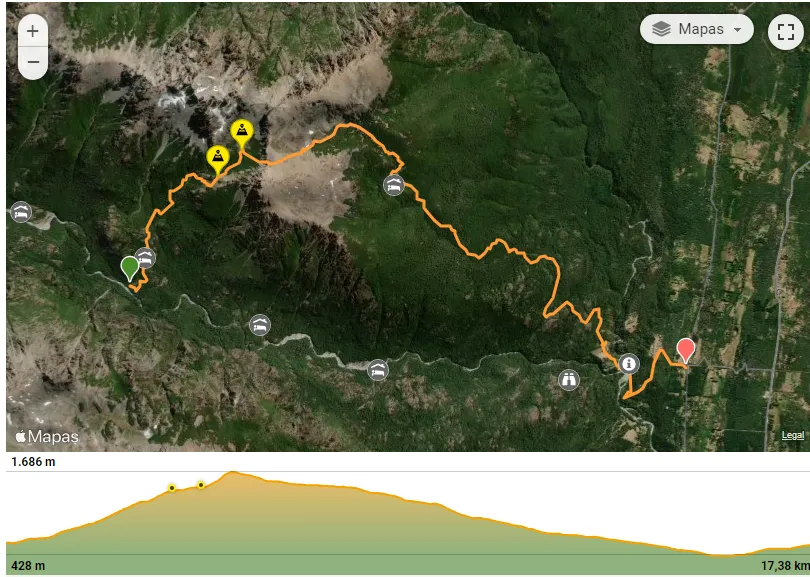Select the lower yellow summit waypoint

point(218,160)
